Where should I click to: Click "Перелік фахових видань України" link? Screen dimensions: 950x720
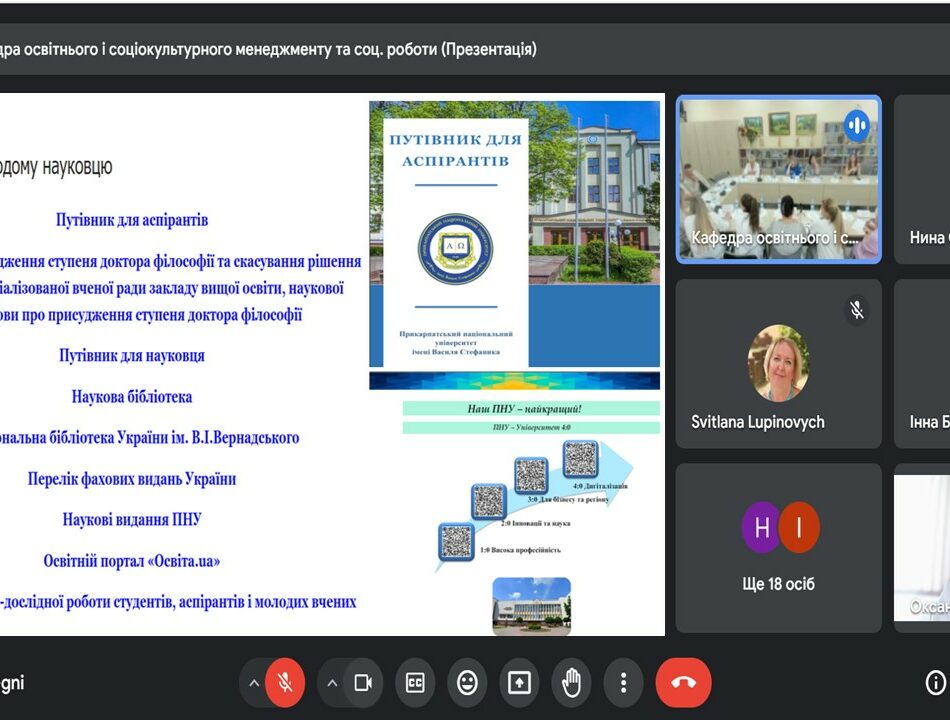click(132, 479)
